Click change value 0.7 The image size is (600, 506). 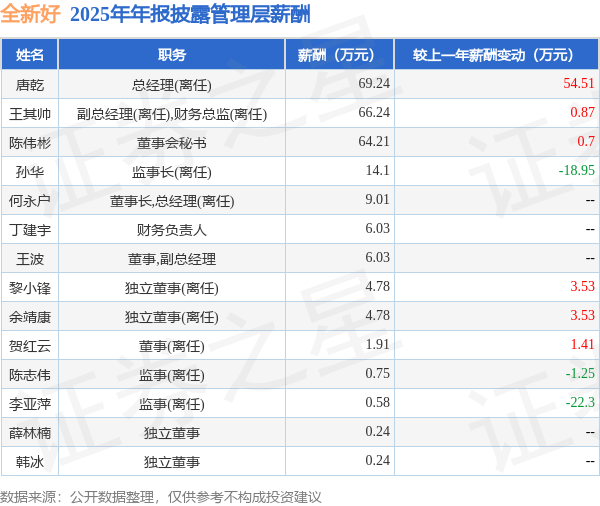(x=586, y=141)
